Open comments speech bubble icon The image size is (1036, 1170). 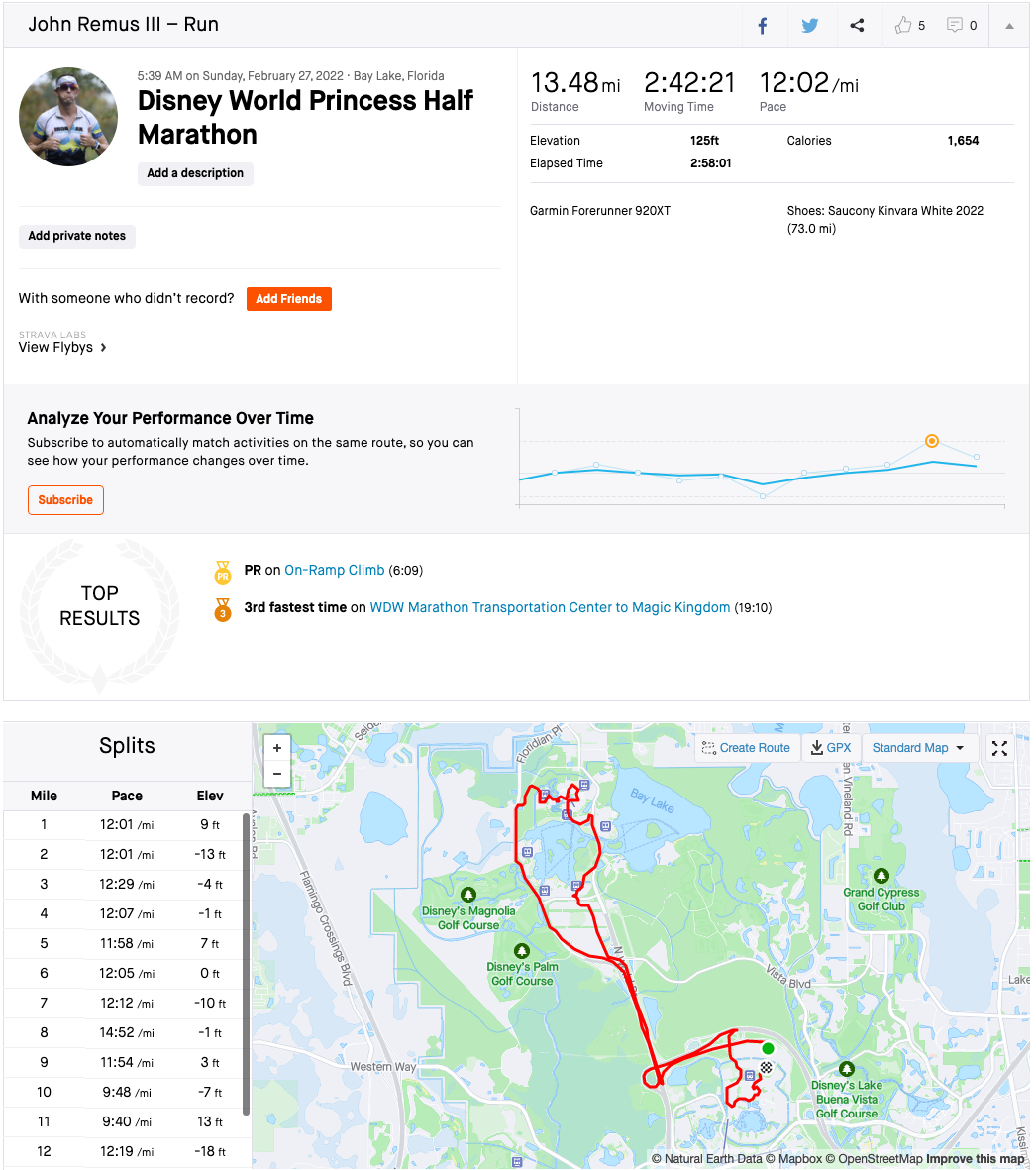[x=955, y=26]
